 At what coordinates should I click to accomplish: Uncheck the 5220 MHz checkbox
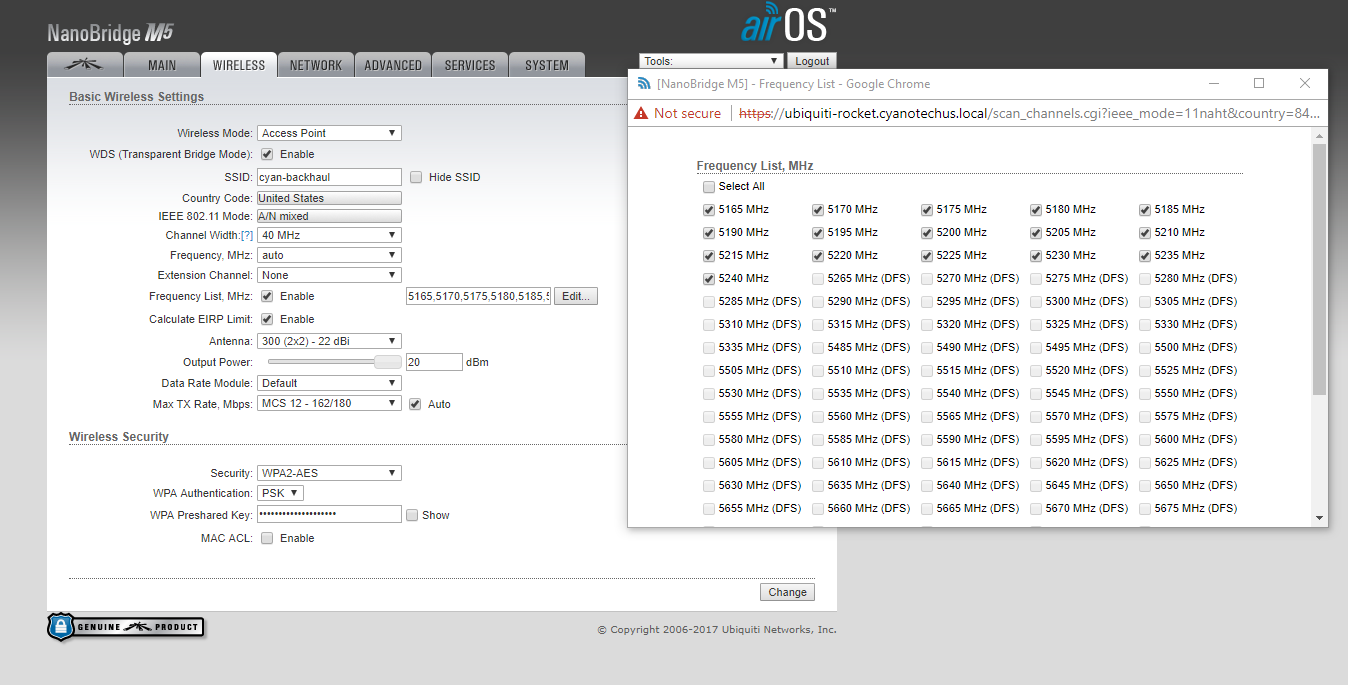click(818, 255)
